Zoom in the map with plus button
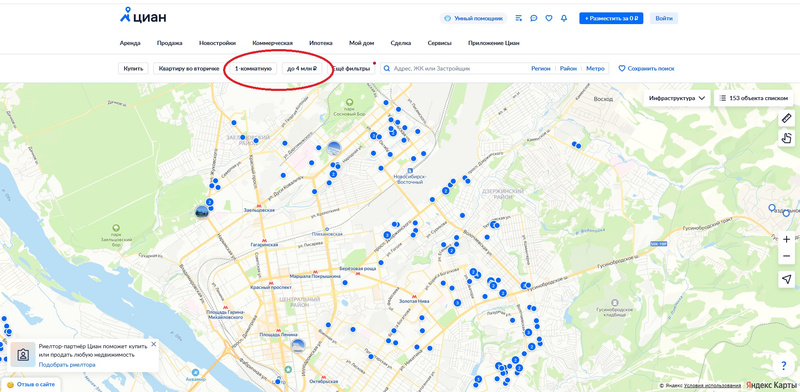Screen dimensions: 800x392 [786, 239]
